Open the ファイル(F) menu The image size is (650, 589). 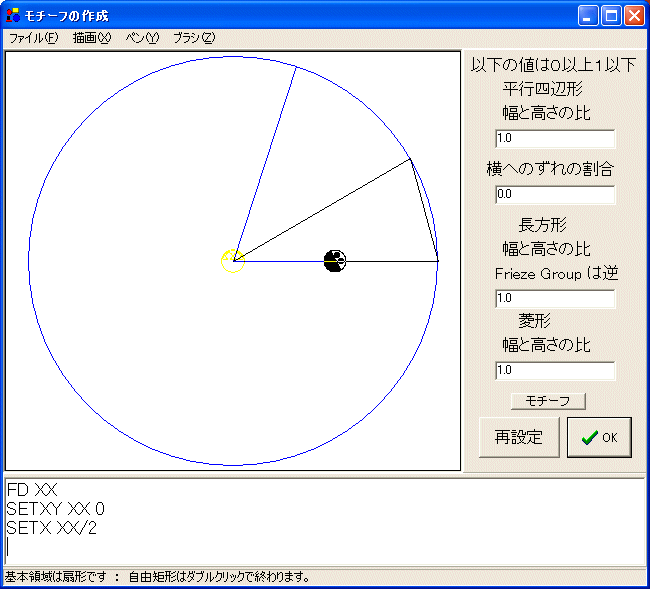click(34, 38)
